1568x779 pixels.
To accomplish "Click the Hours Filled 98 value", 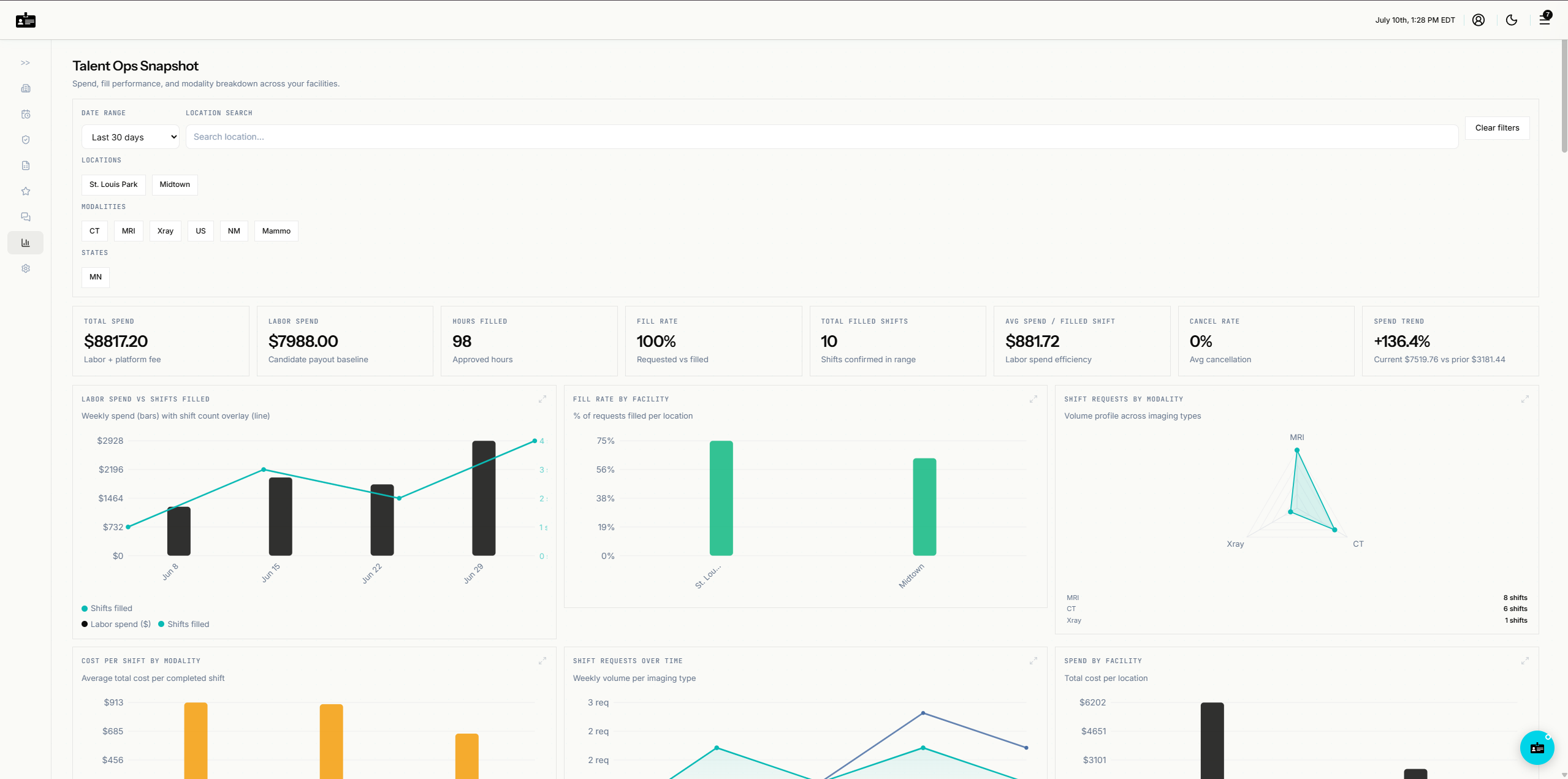I will (462, 341).
